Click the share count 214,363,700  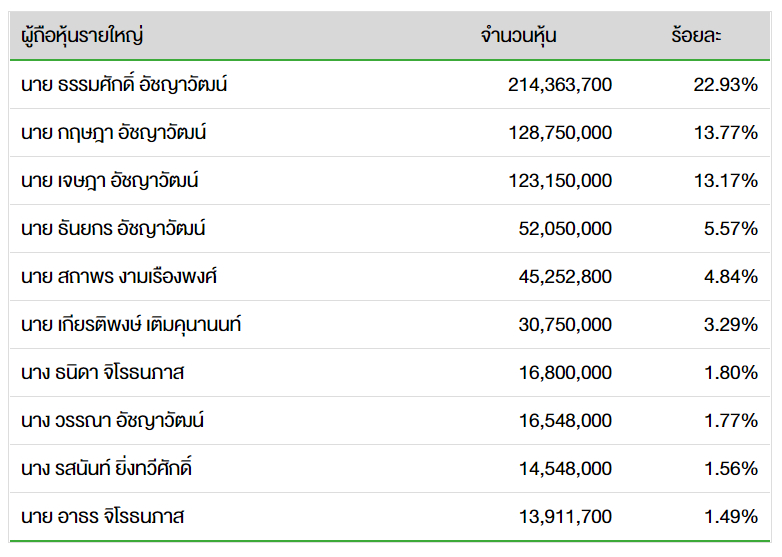[x=560, y=85]
